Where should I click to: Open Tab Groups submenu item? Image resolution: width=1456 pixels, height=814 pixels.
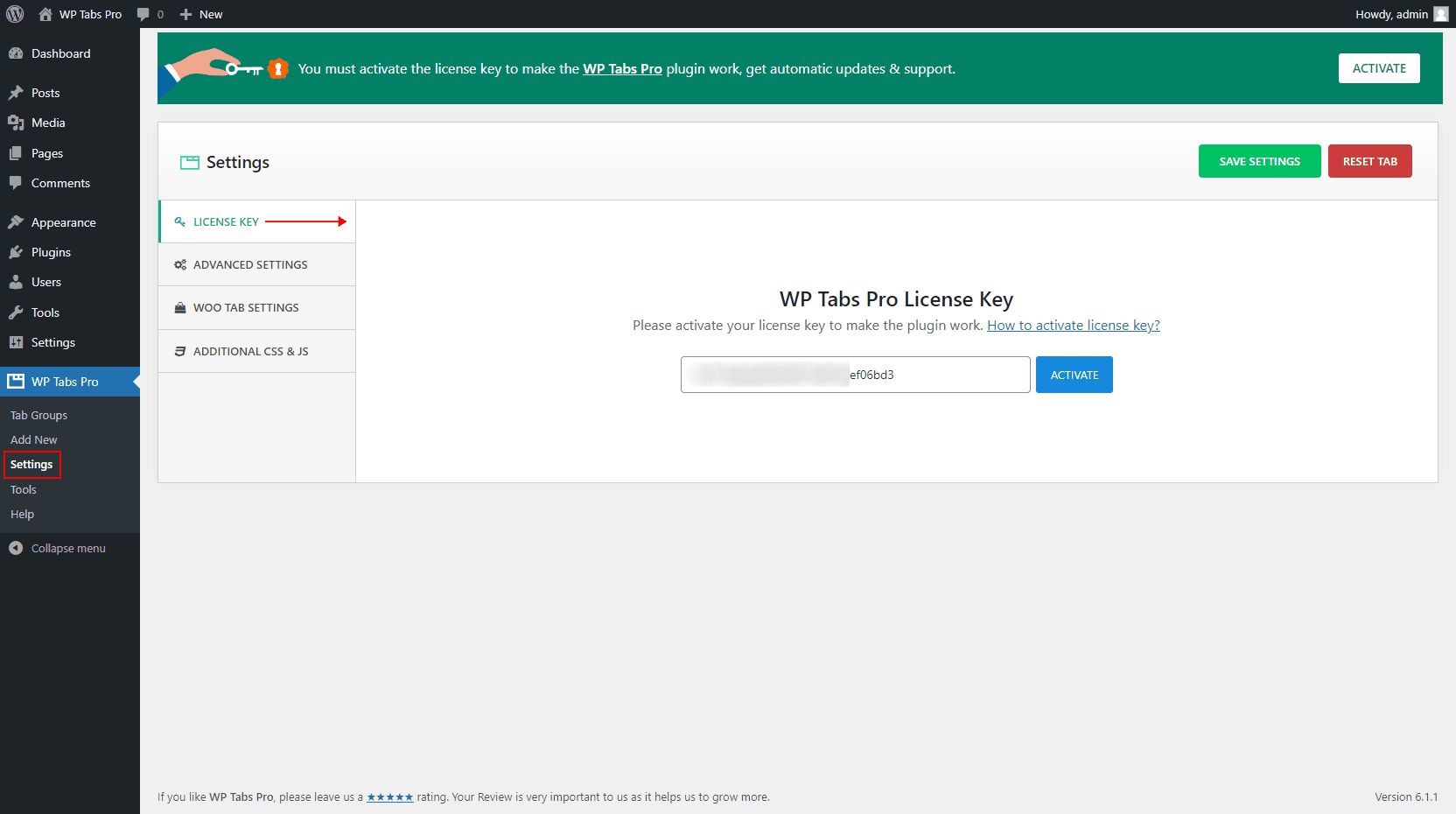pyautogui.click(x=38, y=415)
